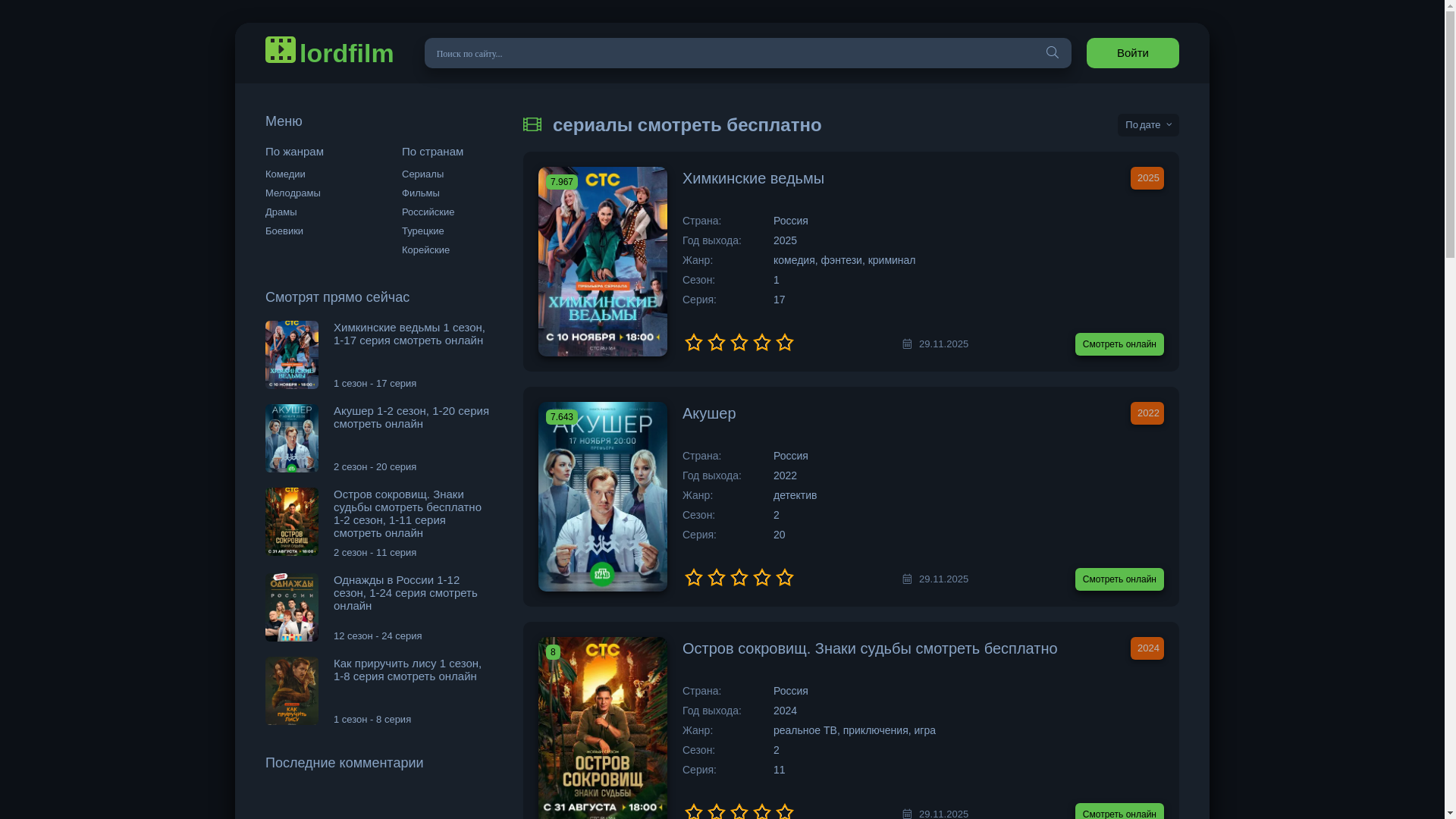This screenshot has height=819, width=1456.
Task: Click the calendar icon beside Химкинские ведьмы's date
Action: point(907,344)
